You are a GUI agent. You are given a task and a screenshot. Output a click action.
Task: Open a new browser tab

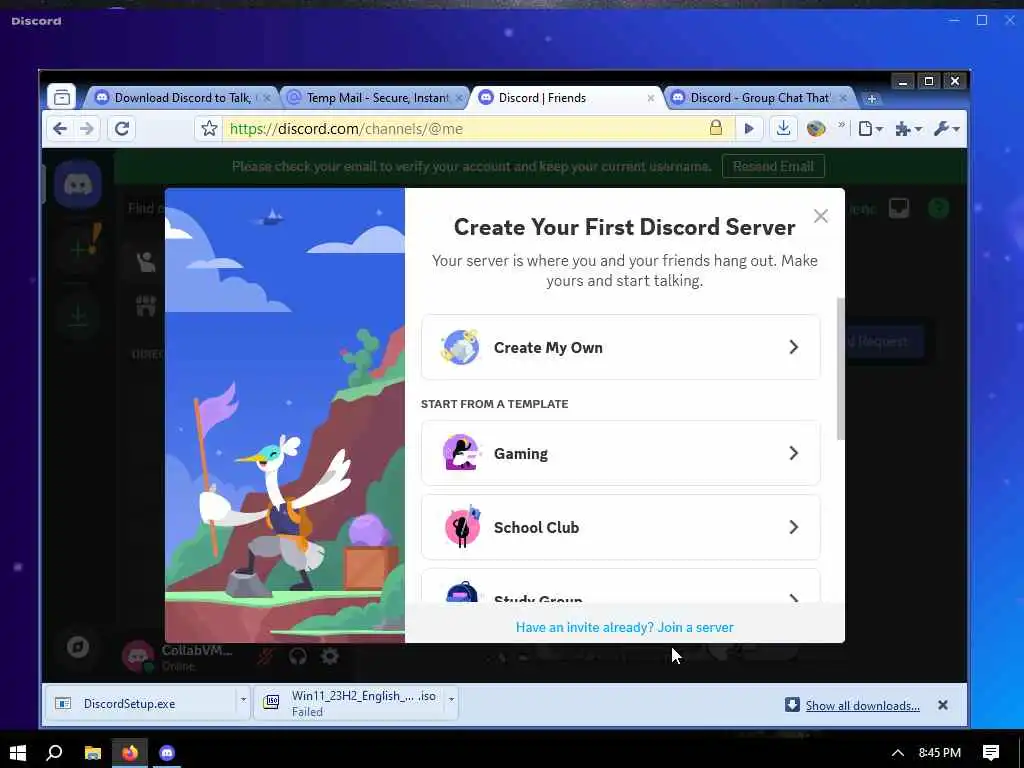tap(871, 99)
